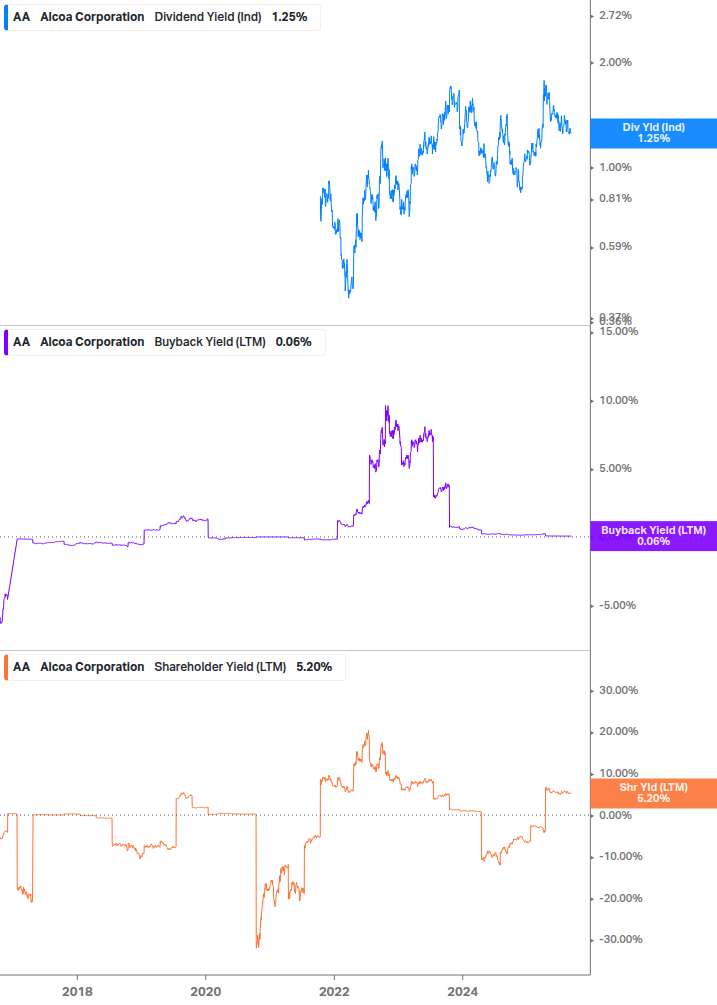Click the 30.00% axis value in shareholder pane
This screenshot has width=717, height=1005.
(618, 691)
